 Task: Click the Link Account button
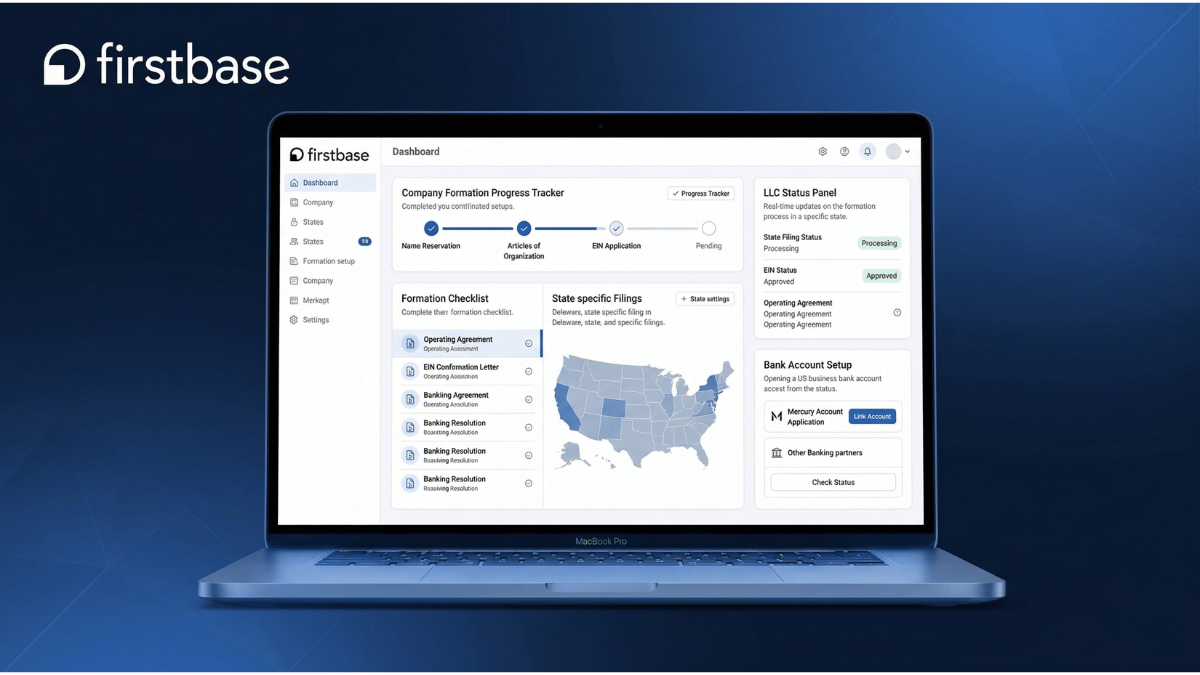click(x=872, y=416)
